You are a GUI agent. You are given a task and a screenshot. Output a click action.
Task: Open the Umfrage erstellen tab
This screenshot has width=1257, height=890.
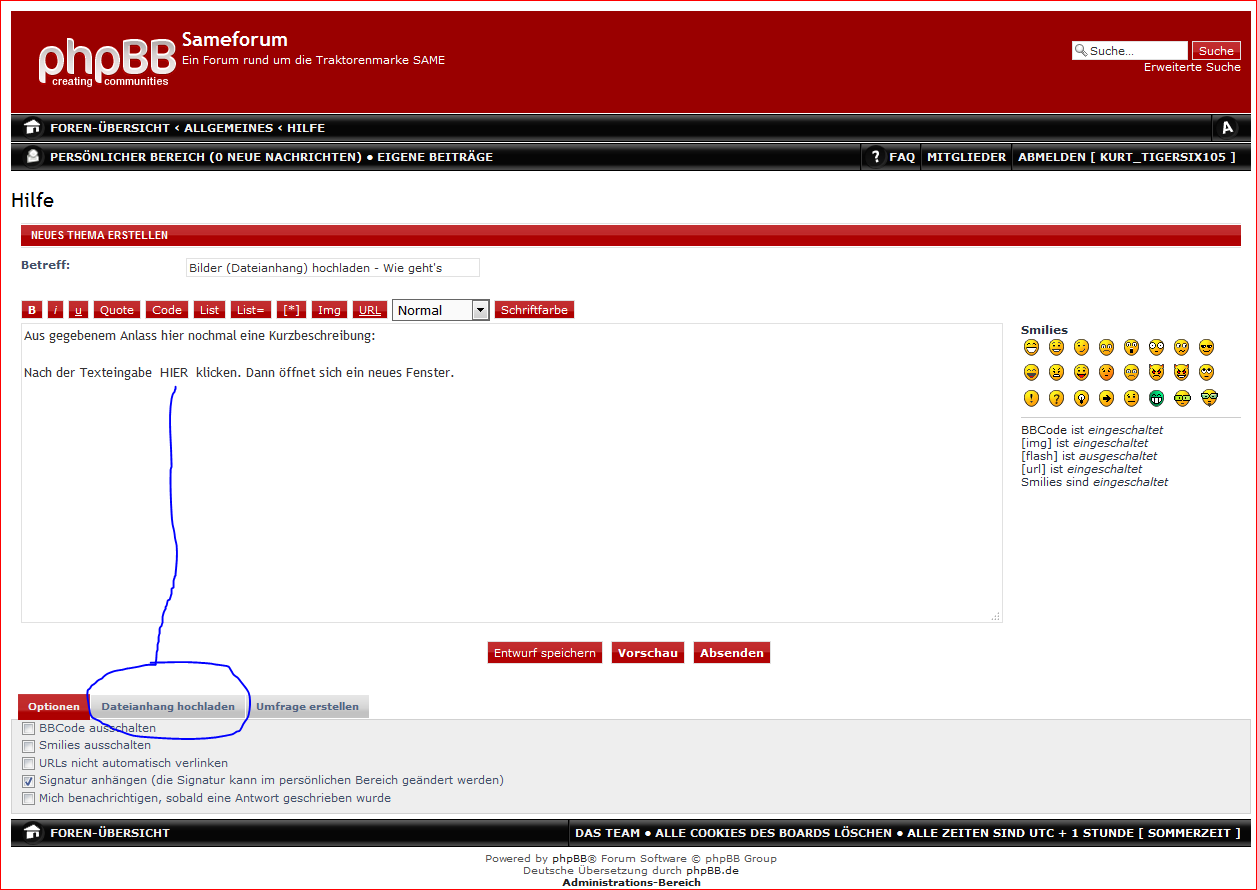click(x=307, y=707)
